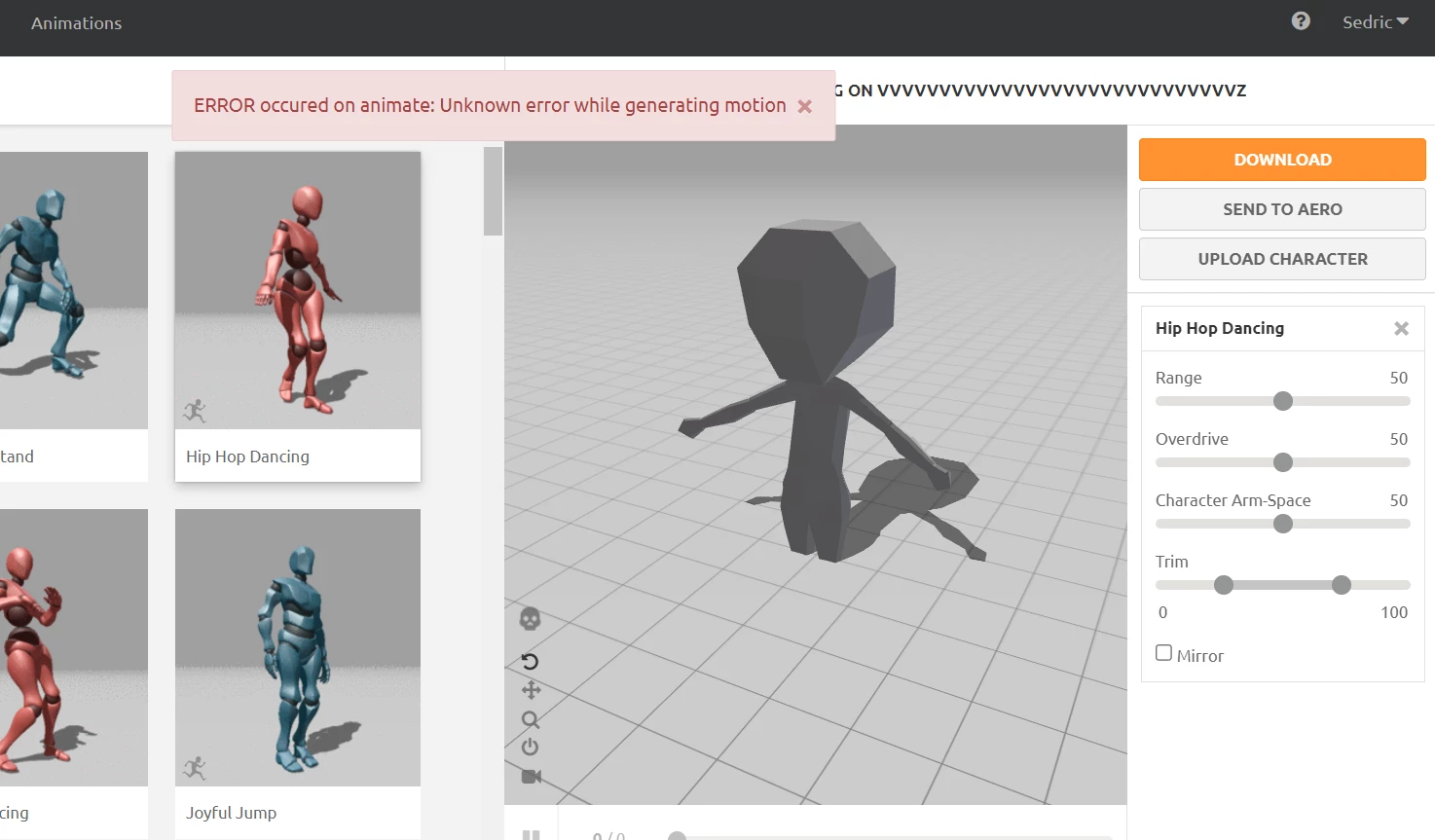Click the UPLOAD CHARACTER button
This screenshot has width=1435, height=840.
pyautogui.click(x=1282, y=259)
